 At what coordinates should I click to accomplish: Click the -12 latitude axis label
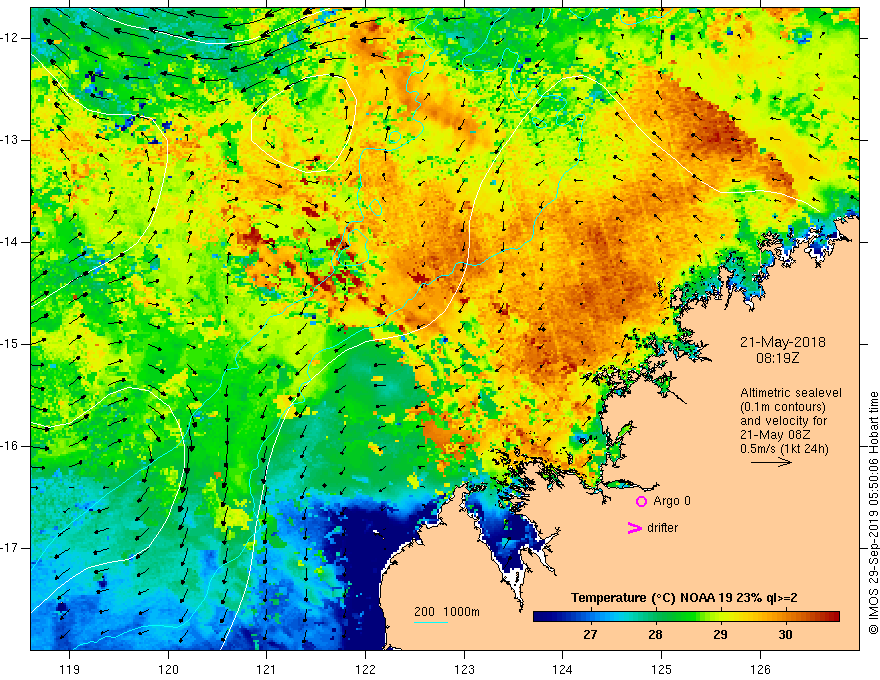pyautogui.click(x=11, y=38)
